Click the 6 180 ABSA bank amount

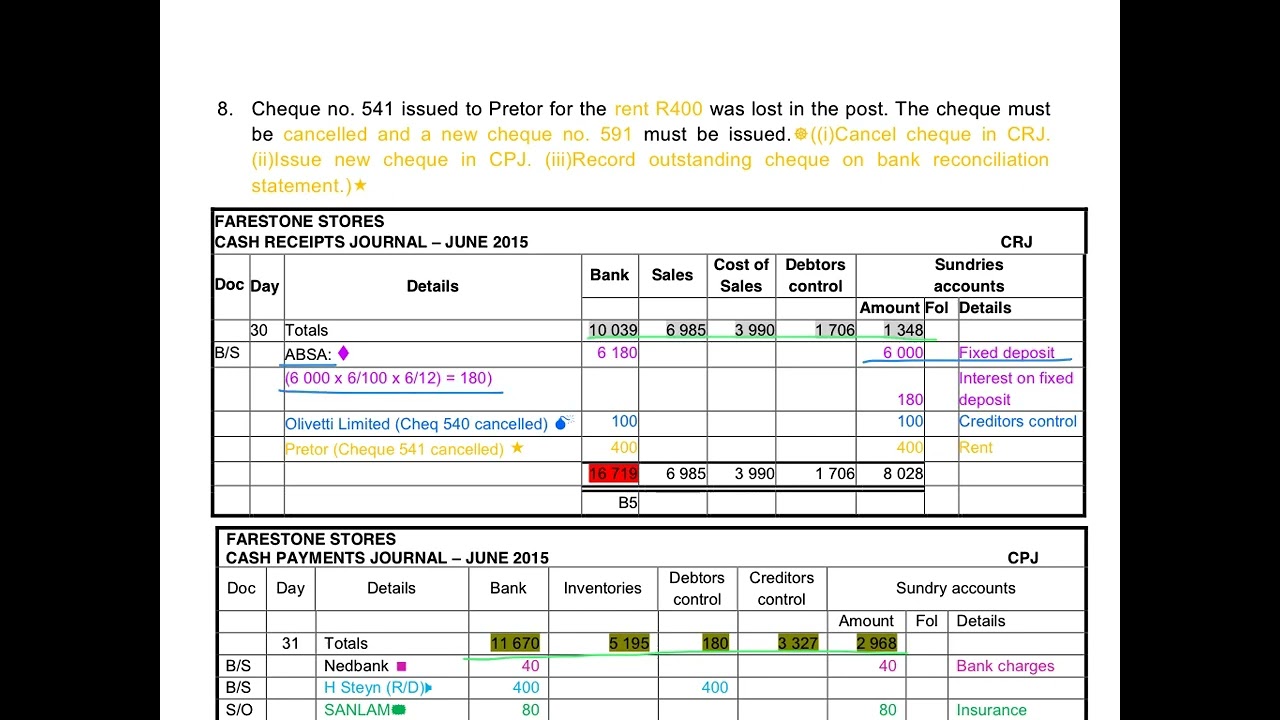tap(617, 352)
